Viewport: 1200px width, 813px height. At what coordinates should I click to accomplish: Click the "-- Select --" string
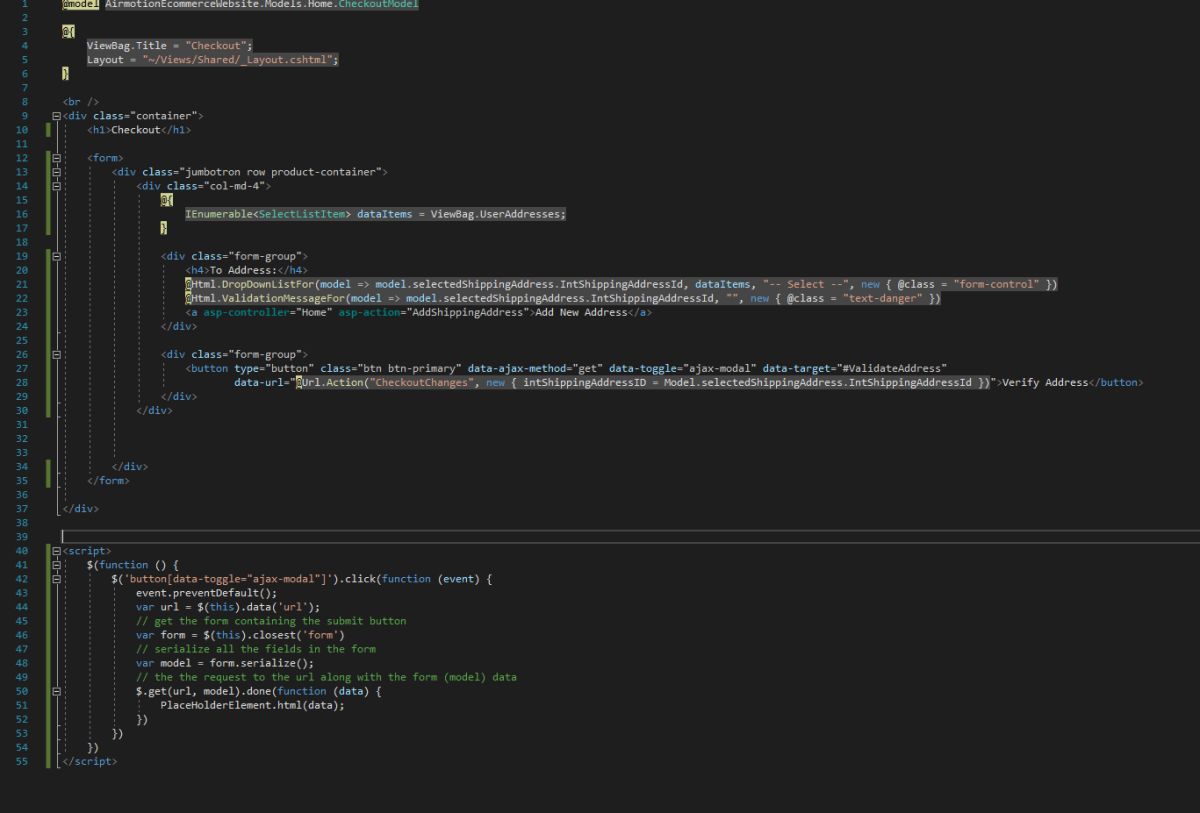point(805,284)
